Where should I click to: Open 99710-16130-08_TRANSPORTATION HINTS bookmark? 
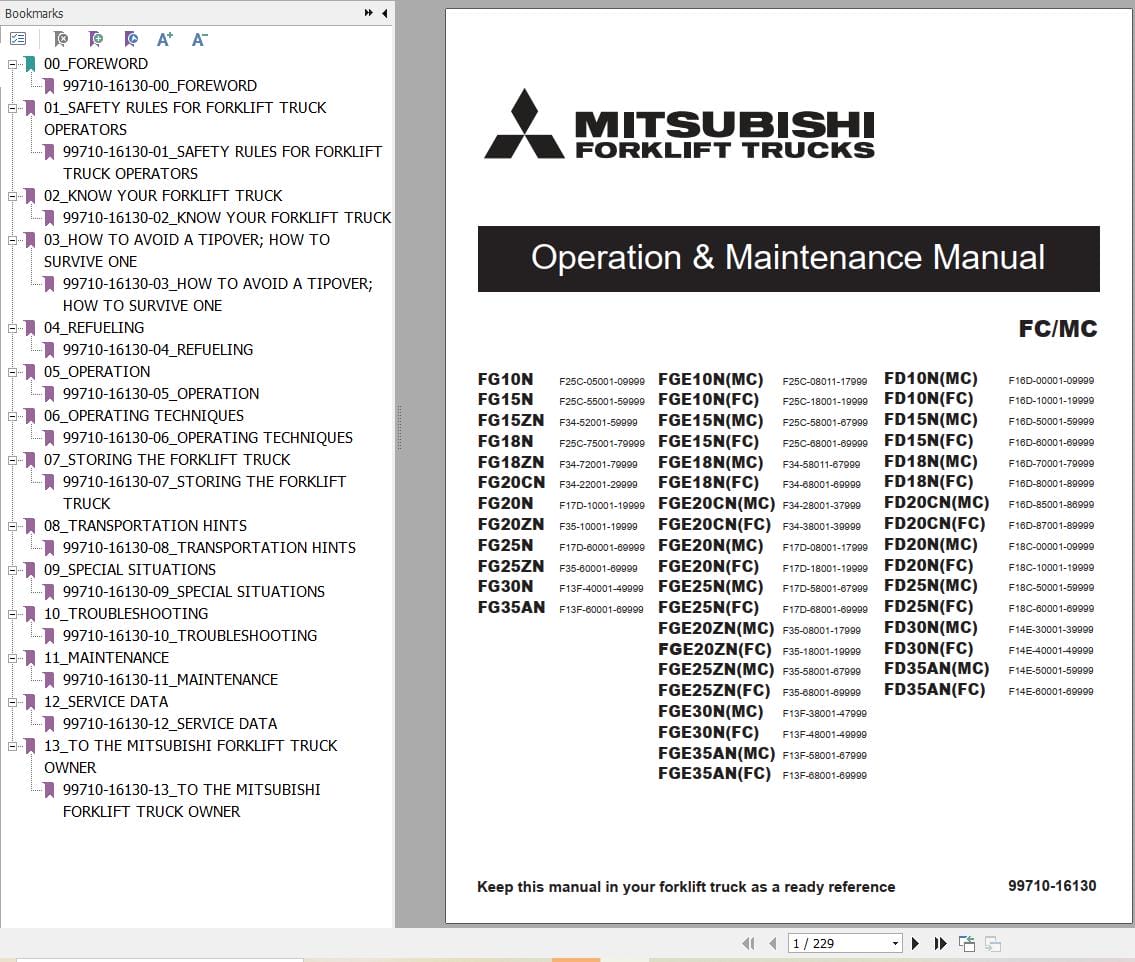[209, 548]
